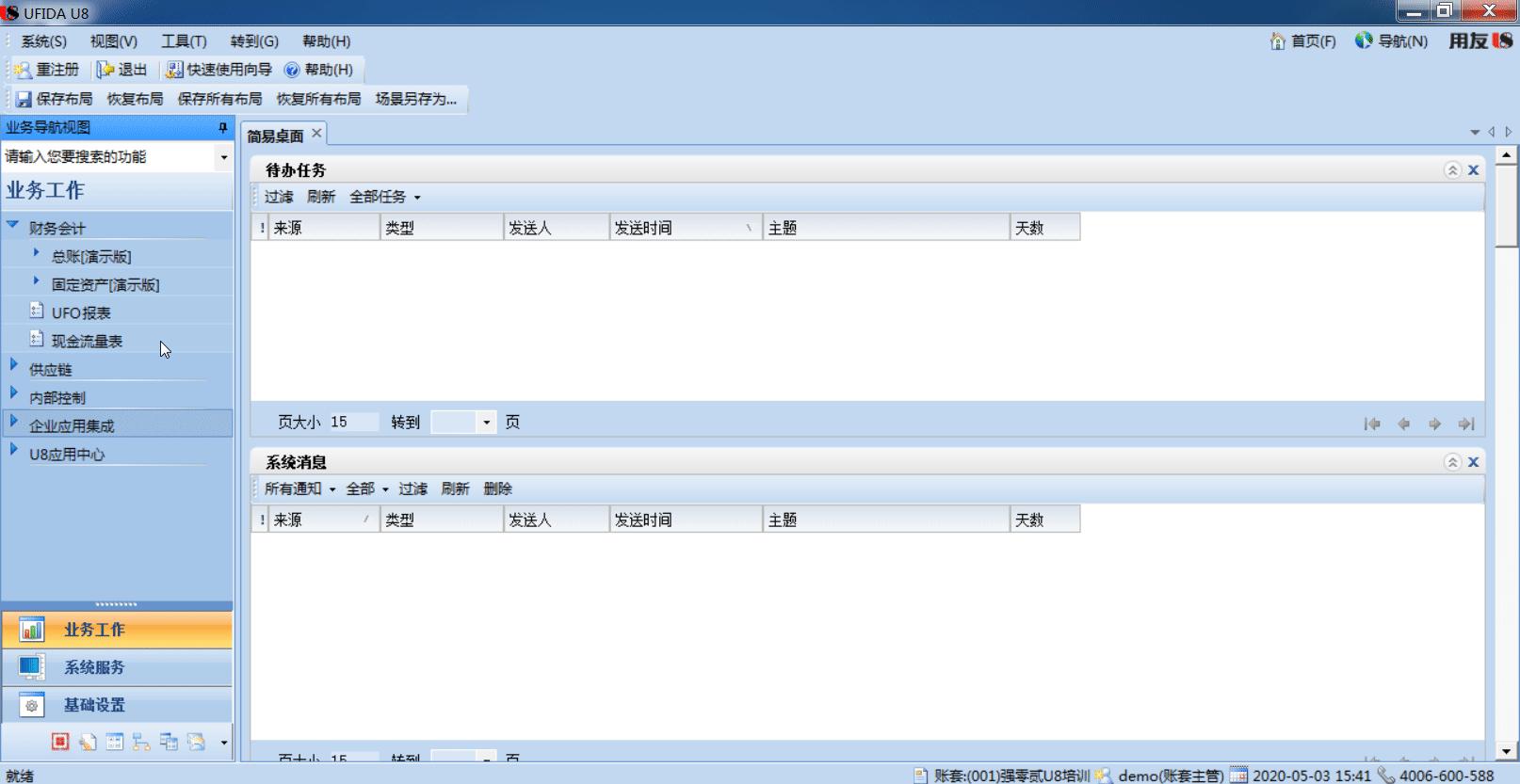Close the 系统消息 panel
The image size is (1520, 784).
pyautogui.click(x=1474, y=462)
